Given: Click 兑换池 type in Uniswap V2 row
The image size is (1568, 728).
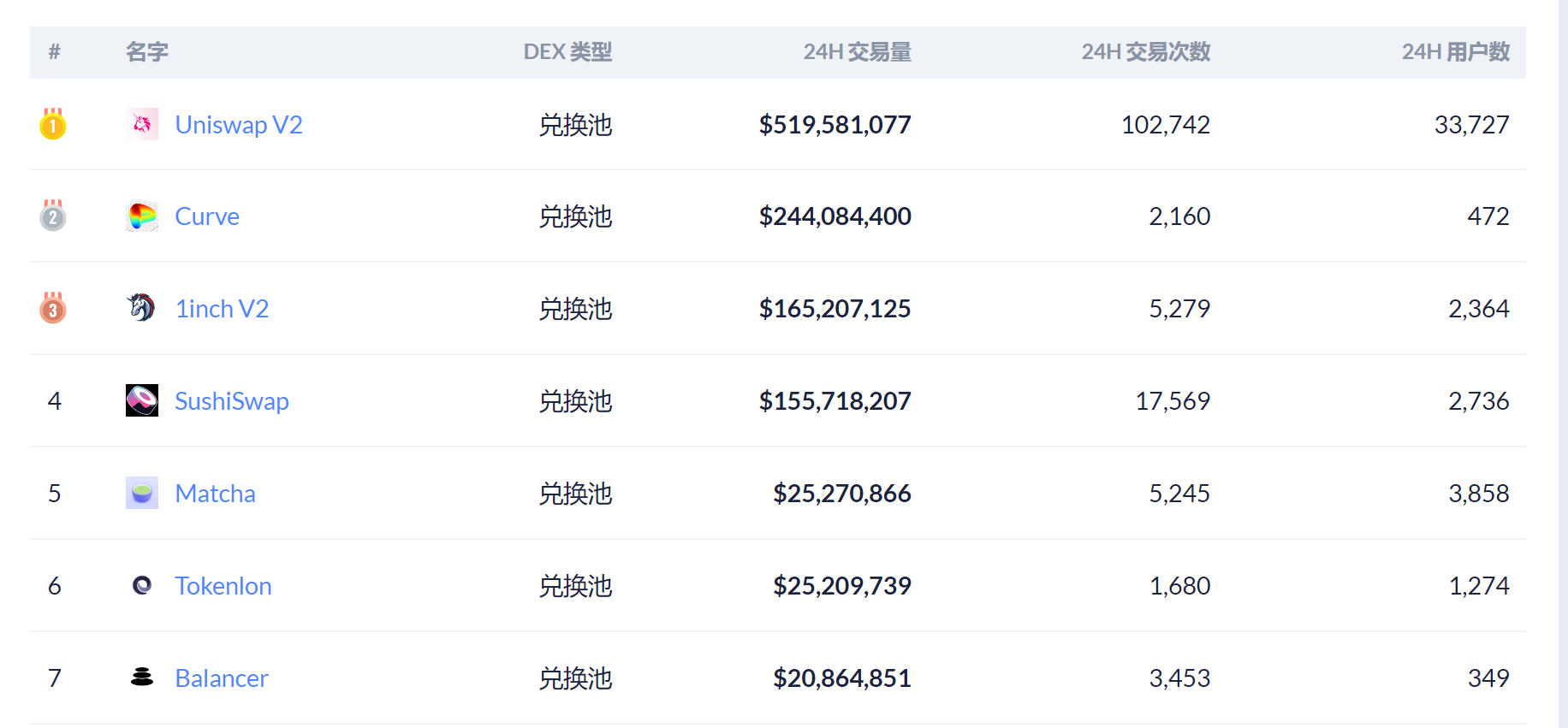Looking at the screenshot, I should click(575, 125).
